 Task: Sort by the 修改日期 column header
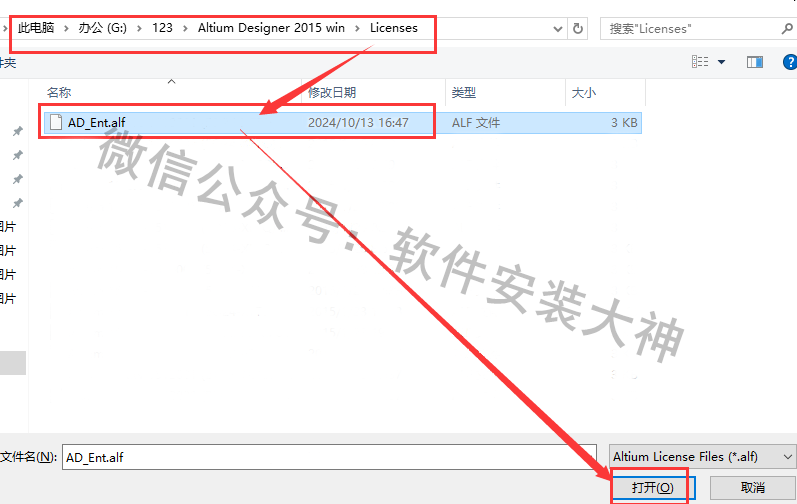tap(331, 92)
